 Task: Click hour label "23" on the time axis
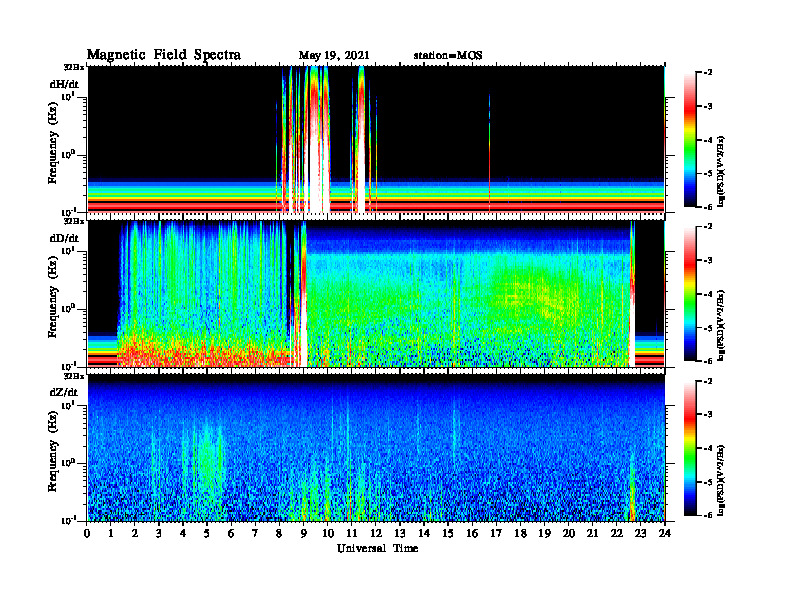pyautogui.click(x=640, y=534)
